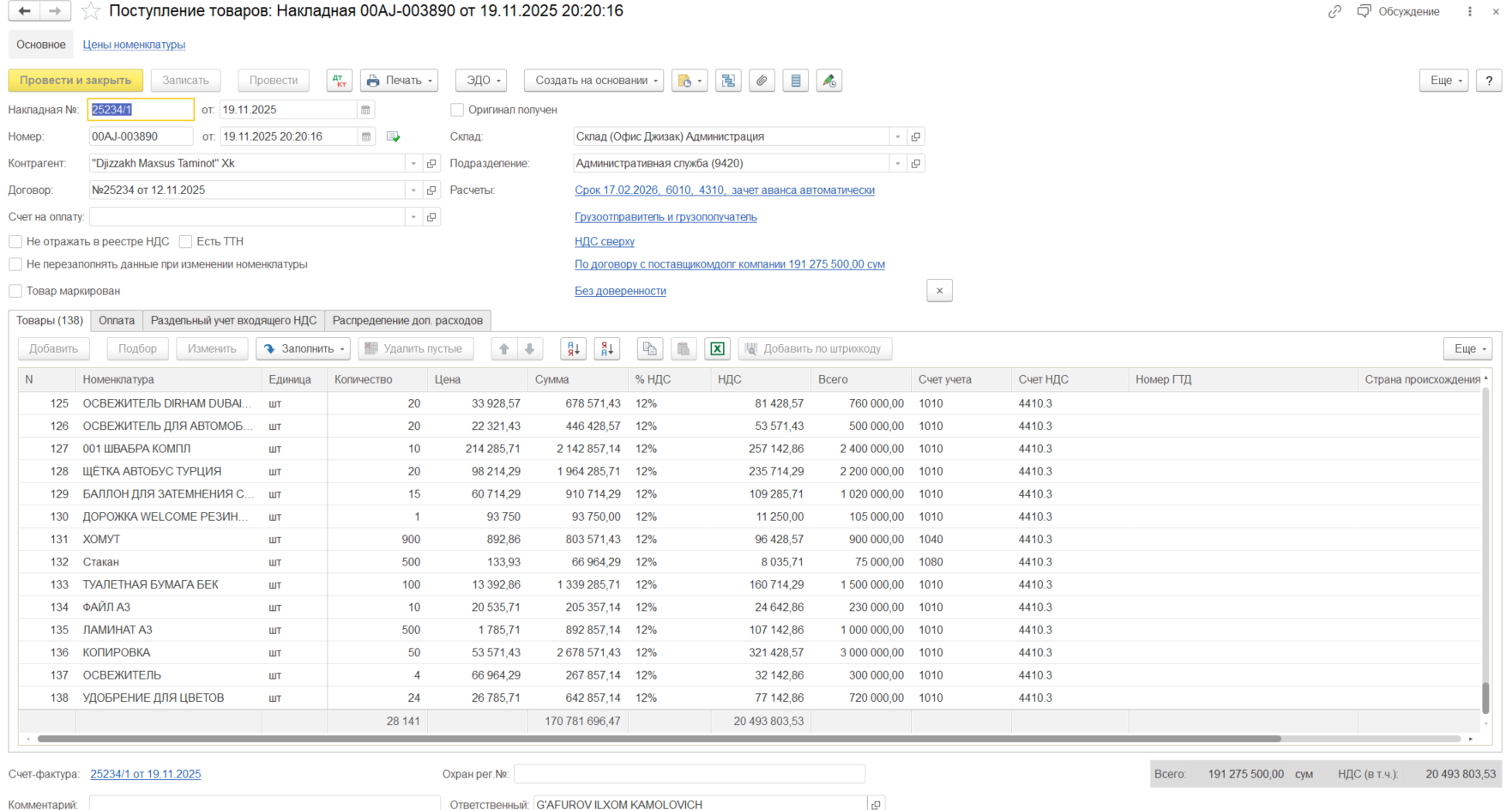This screenshot has width=1512, height=810.
Task: Move the selected goods row up
Action: pyautogui.click(x=504, y=348)
